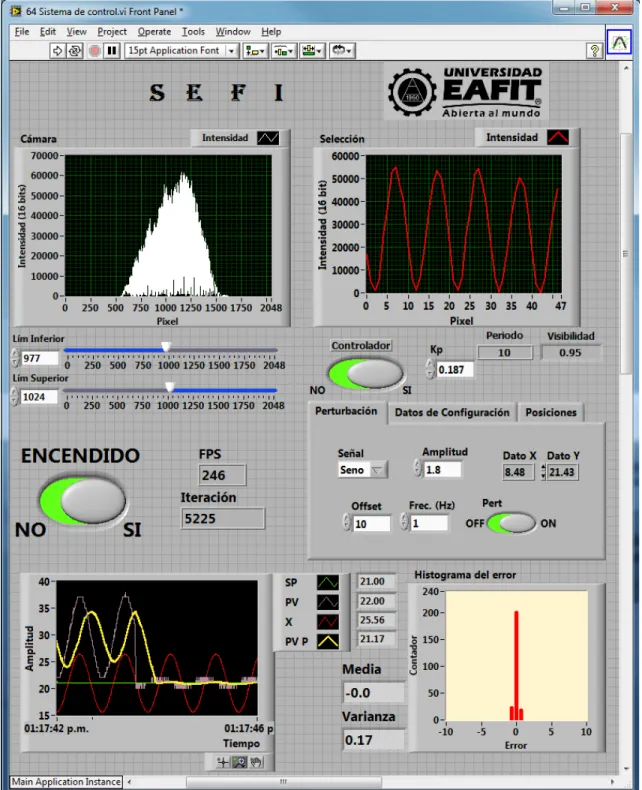Click the Lím Inferior slider handle
642x790 pixels.
[166, 347]
